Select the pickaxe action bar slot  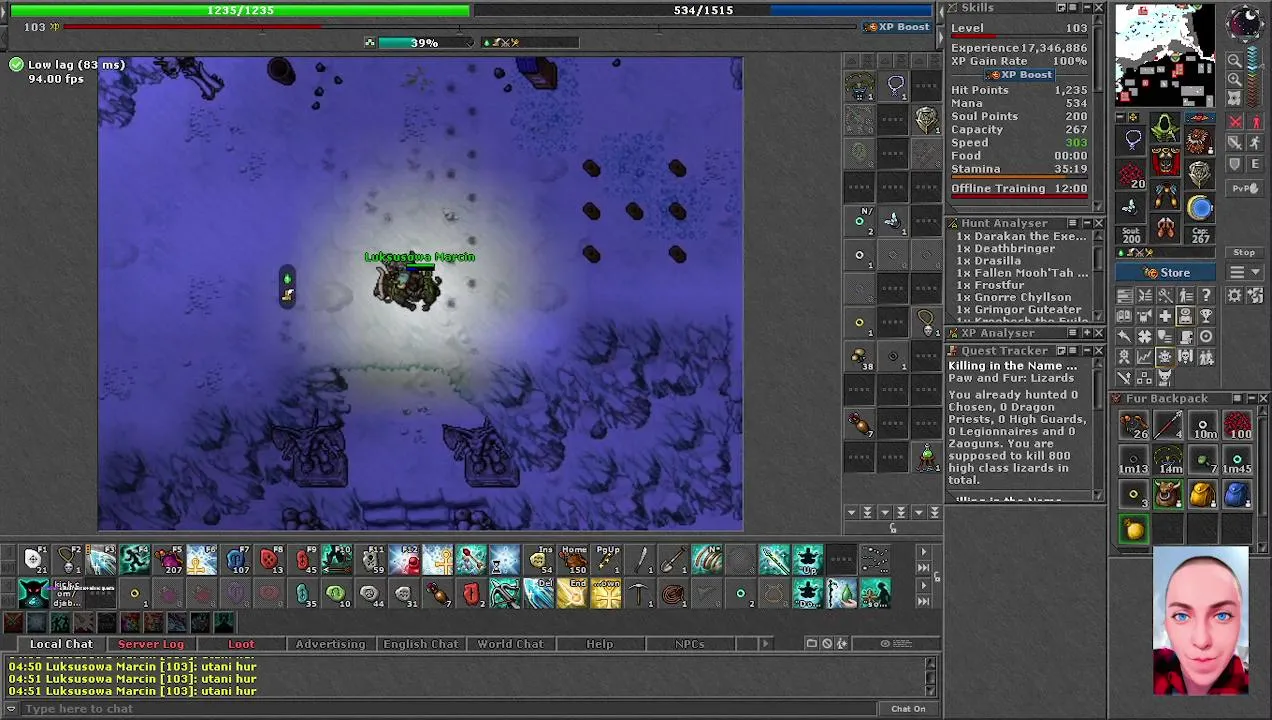coord(639,593)
